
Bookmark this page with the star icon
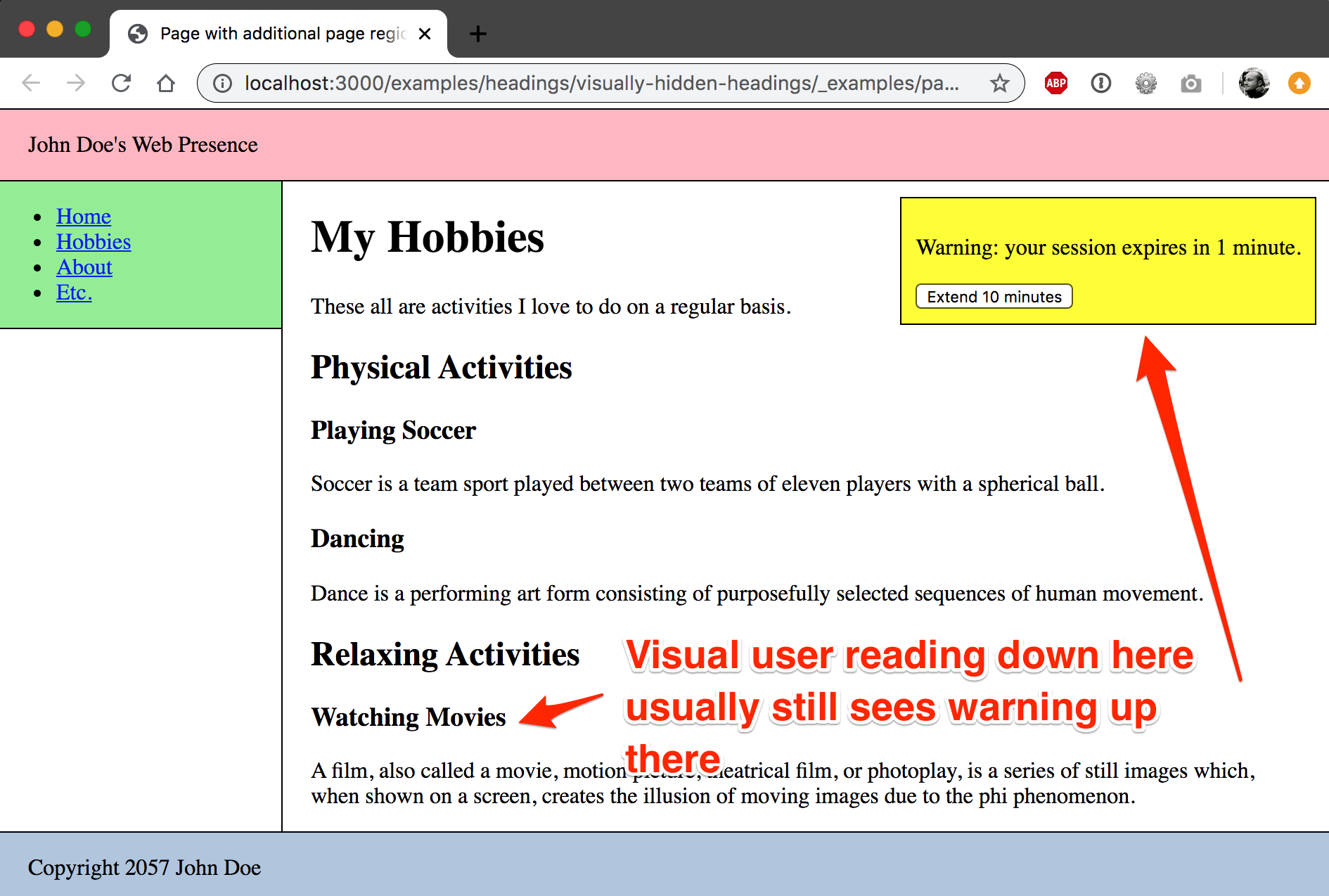click(x=999, y=84)
